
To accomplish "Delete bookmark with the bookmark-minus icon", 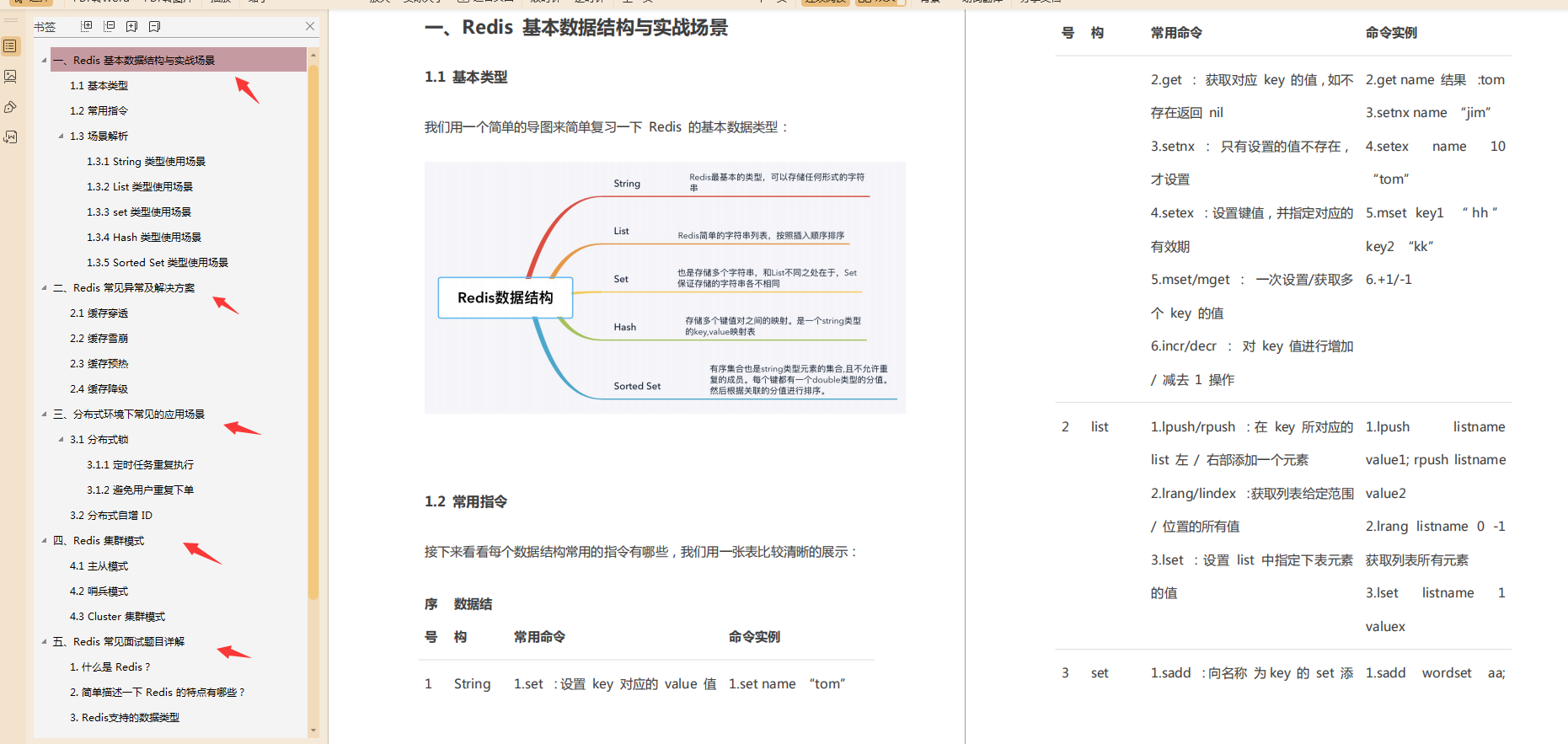I will pos(154,27).
